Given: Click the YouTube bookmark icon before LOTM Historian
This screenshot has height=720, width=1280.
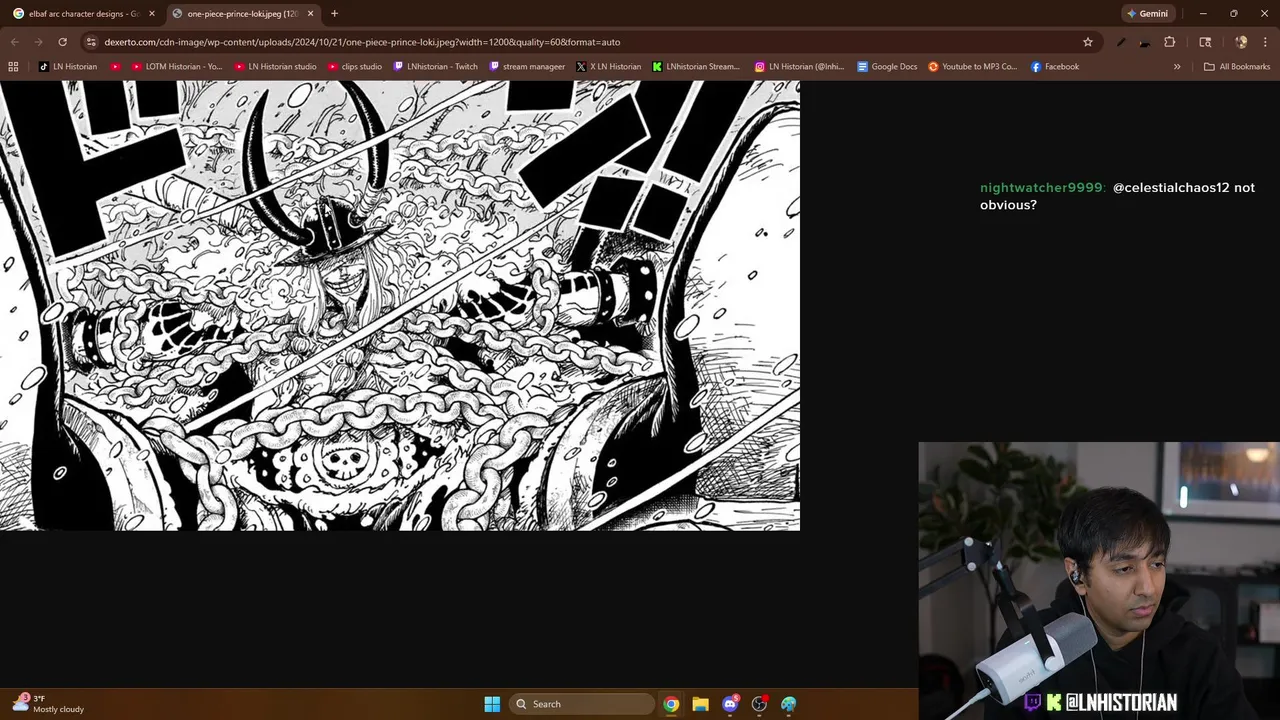Looking at the screenshot, I should click(x=115, y=67).
